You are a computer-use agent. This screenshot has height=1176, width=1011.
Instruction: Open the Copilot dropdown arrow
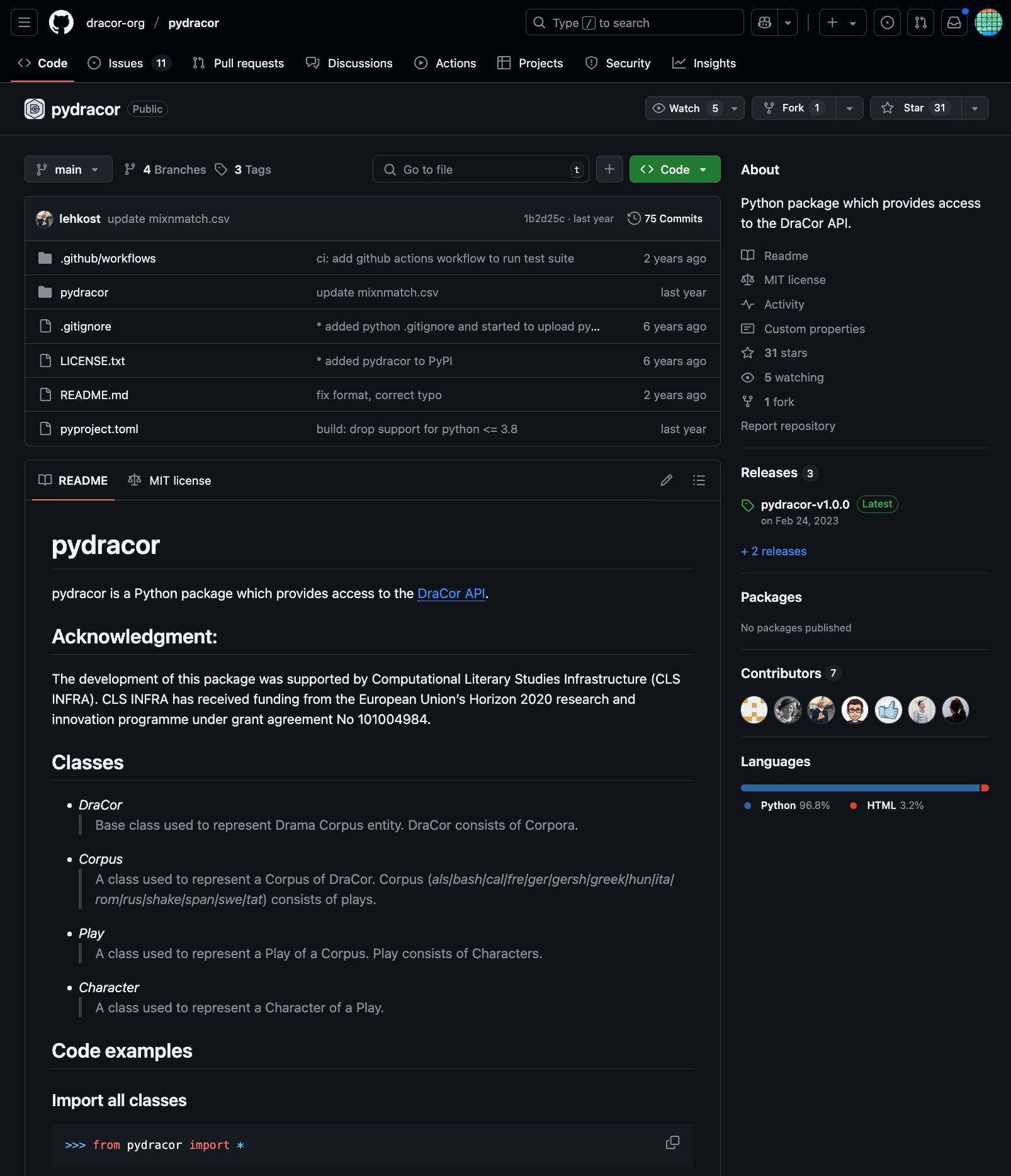click(x=788, y=23)
